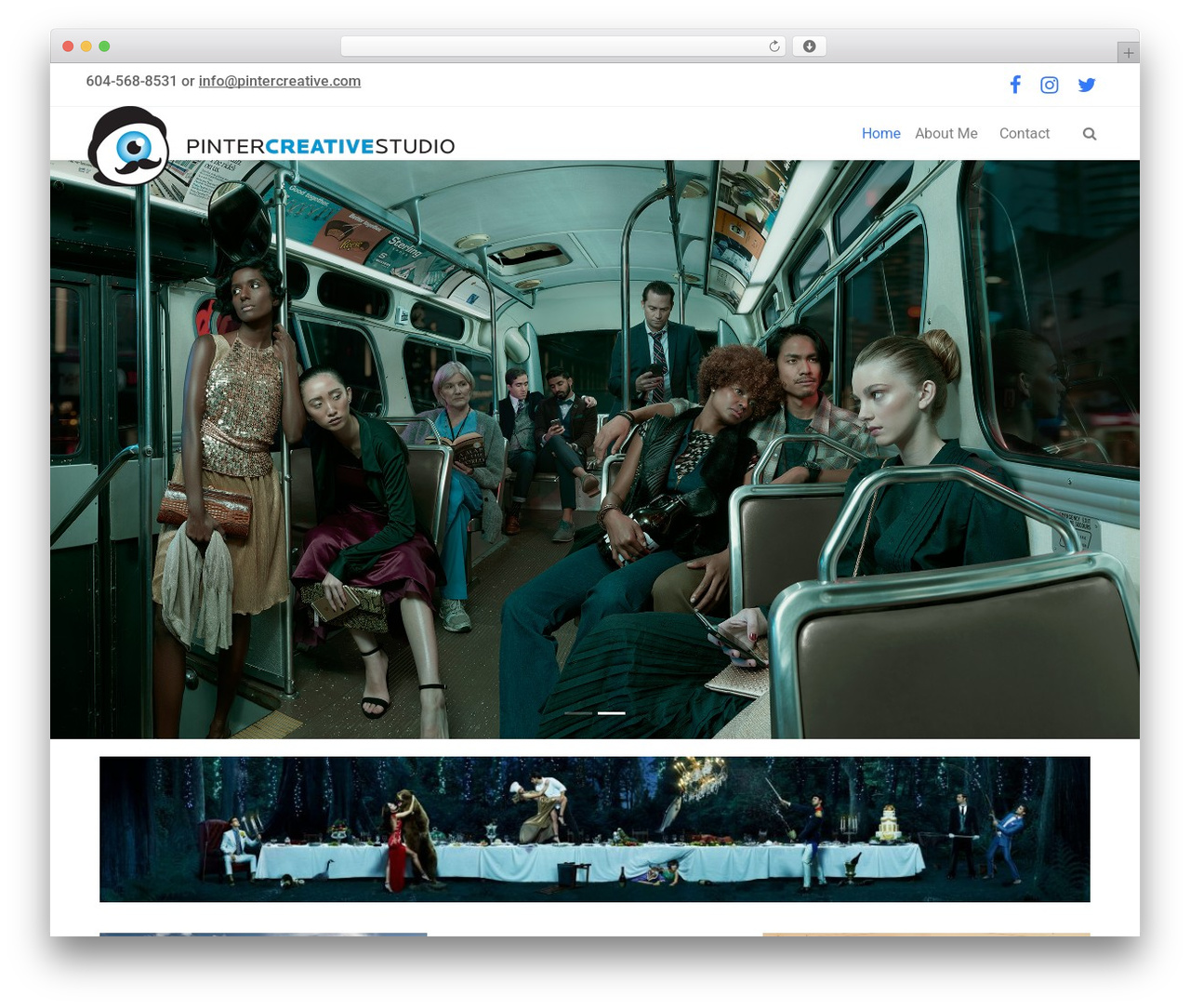Click the yellow minimize window button

[x=86, y=46]
